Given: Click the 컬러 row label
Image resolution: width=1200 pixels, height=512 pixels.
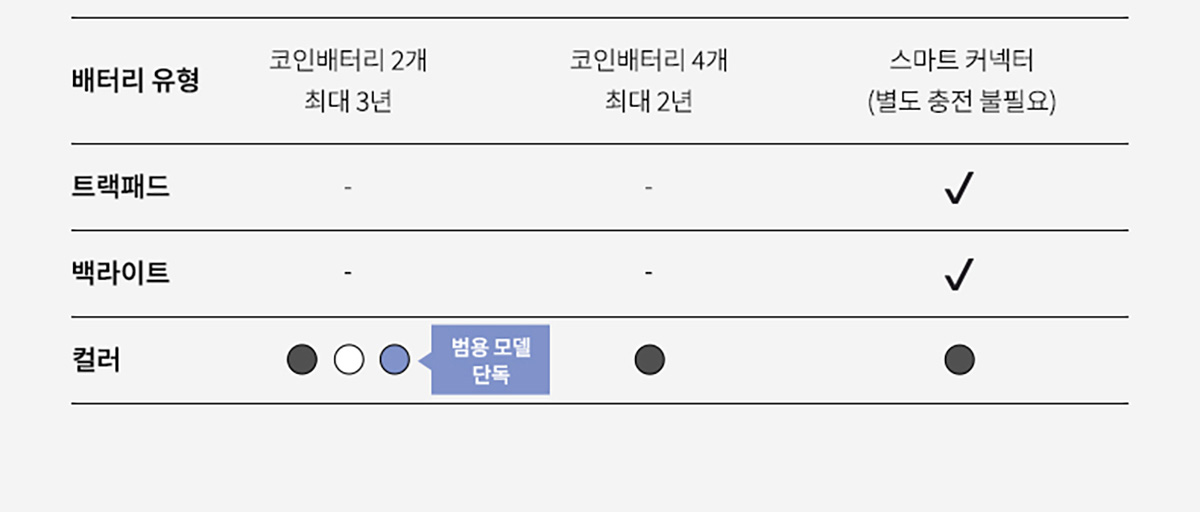Looking at the screenshot, I should point(96,360).
